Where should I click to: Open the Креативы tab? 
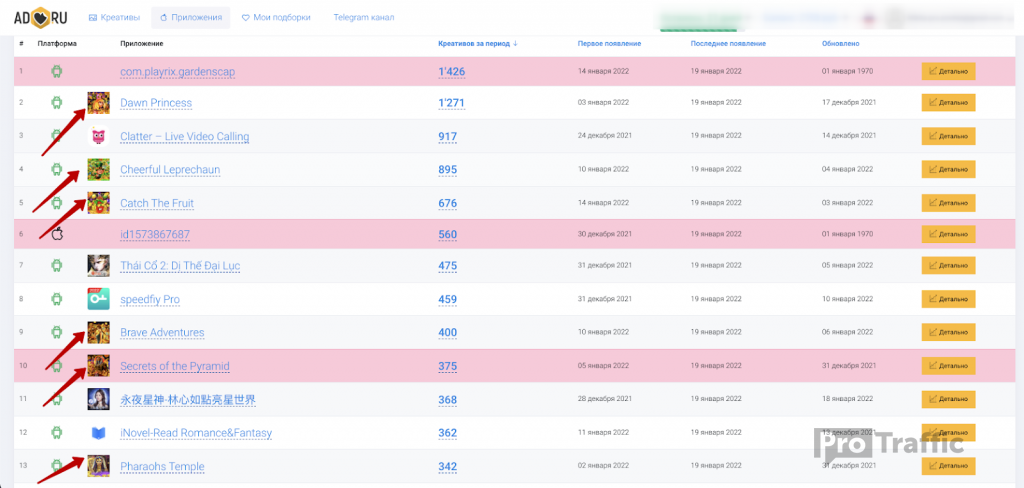[x=114, y=17]
